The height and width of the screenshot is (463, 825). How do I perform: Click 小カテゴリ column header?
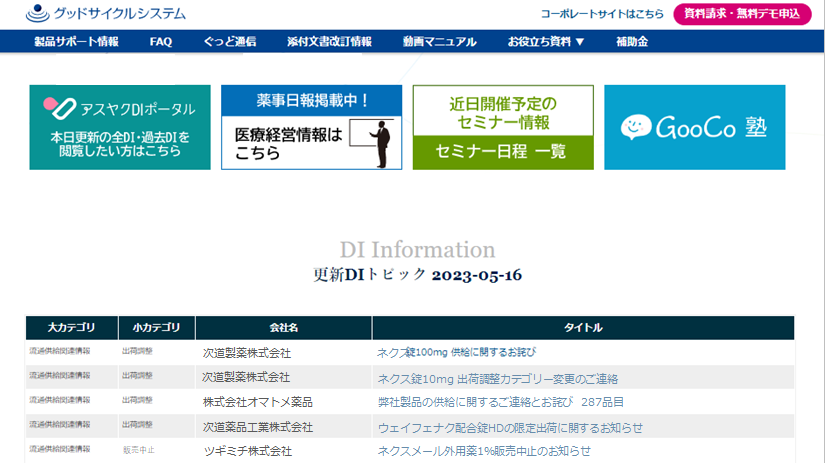click(x=156, y=328)
